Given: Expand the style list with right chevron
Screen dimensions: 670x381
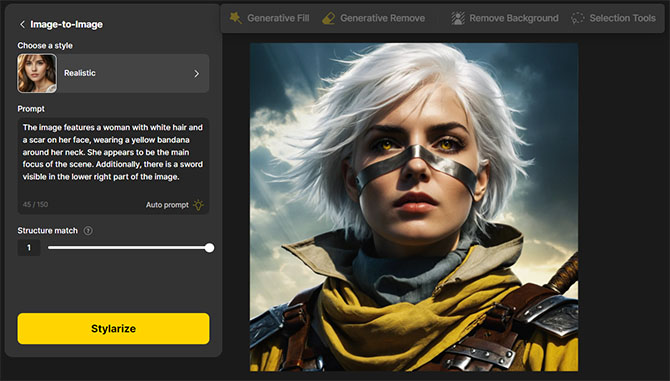Looking at the screenshot, I should (197, 73).
